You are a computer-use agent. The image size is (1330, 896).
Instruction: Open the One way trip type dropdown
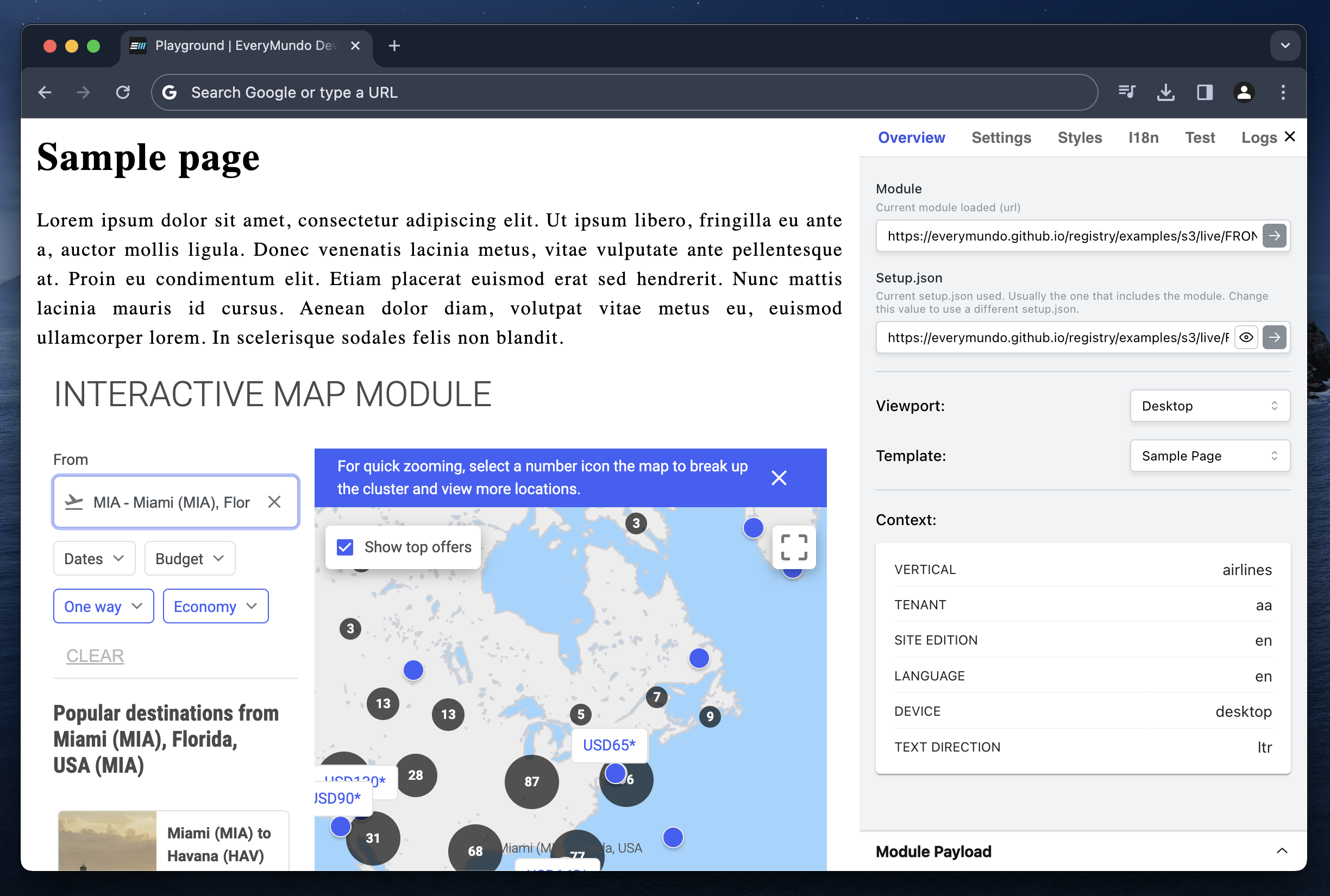click(103, 605)
